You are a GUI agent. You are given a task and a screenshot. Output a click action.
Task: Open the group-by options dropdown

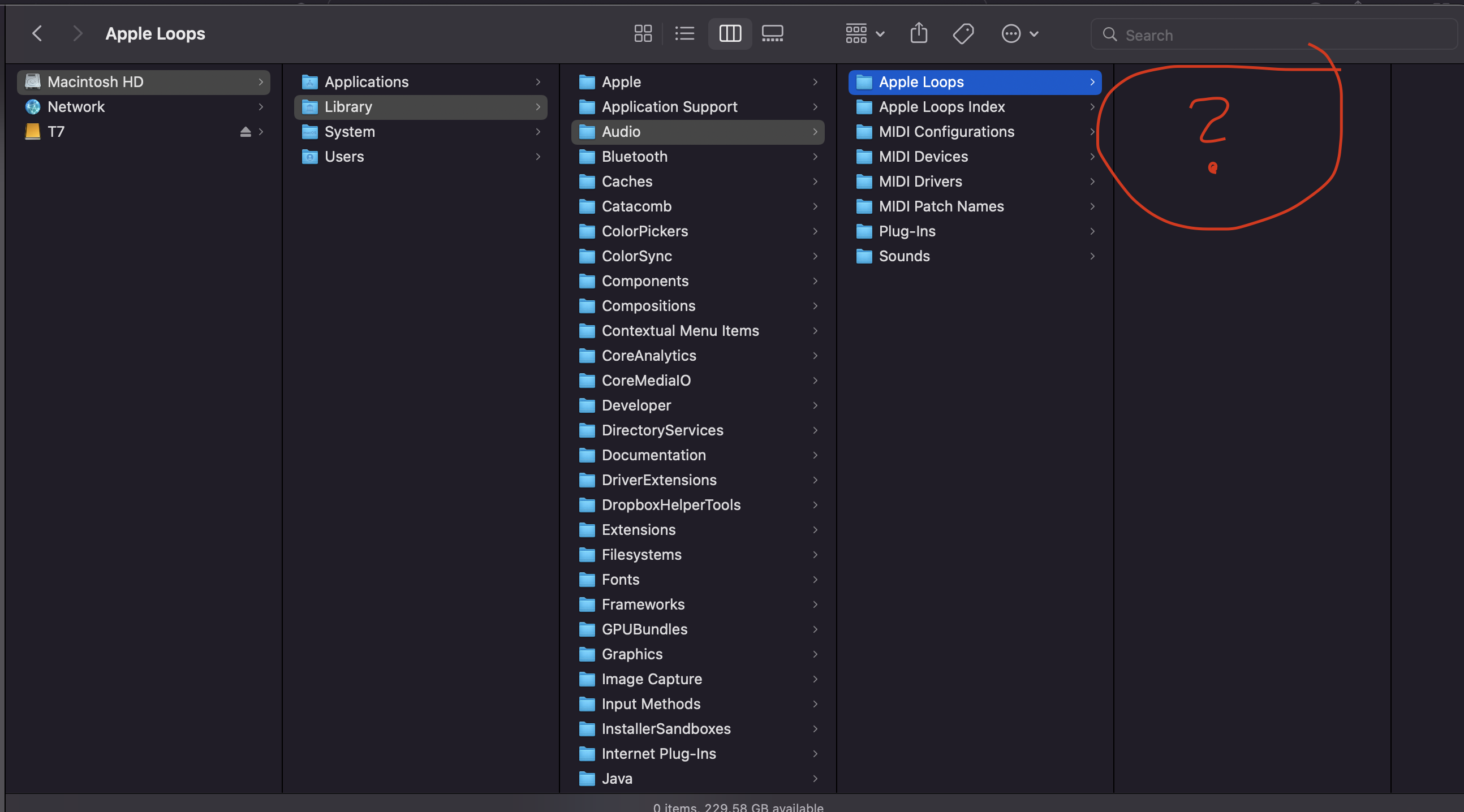tap(864, 33)
